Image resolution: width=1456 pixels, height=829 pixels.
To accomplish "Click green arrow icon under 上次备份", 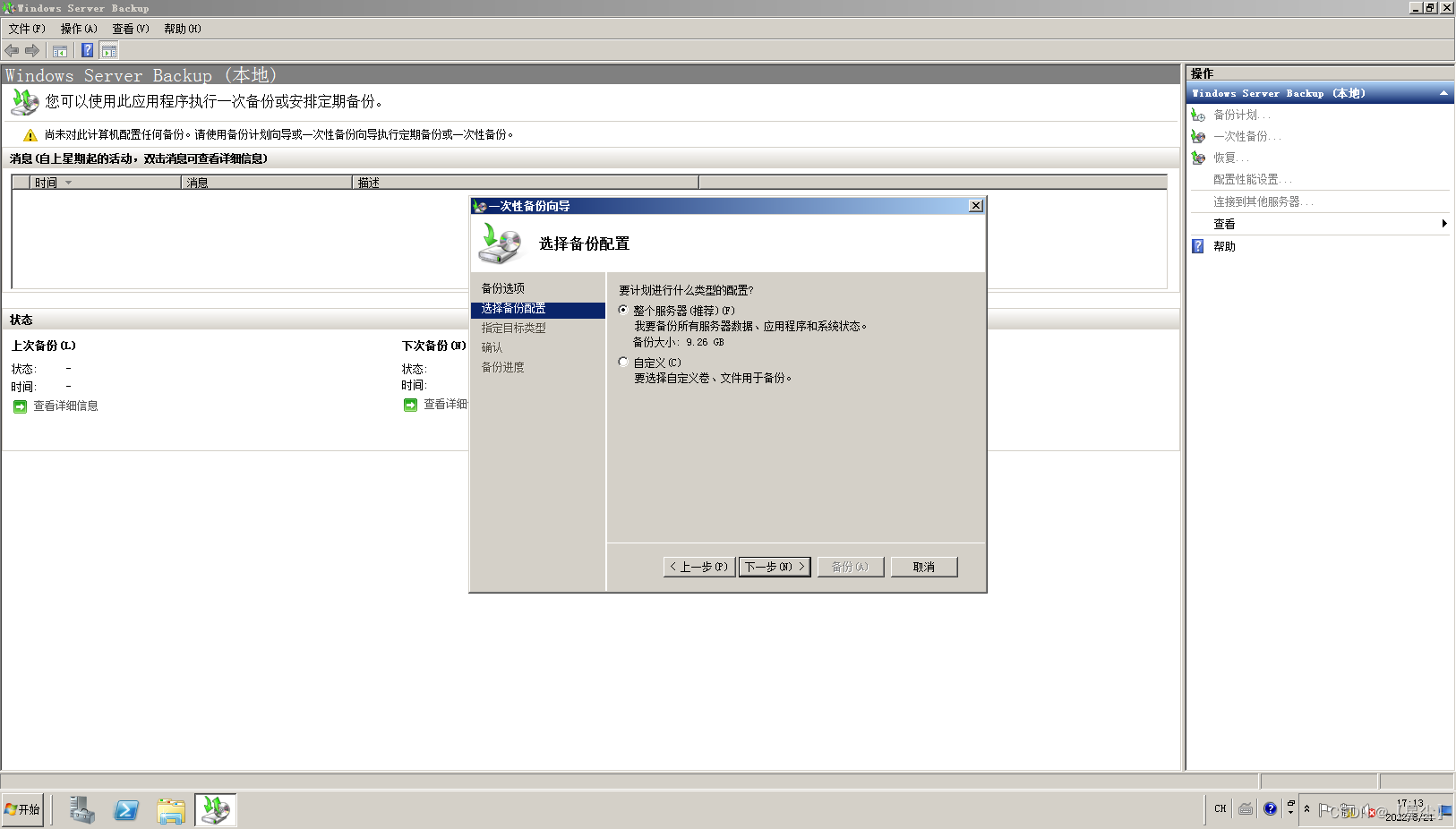I will tap(20, 406).
